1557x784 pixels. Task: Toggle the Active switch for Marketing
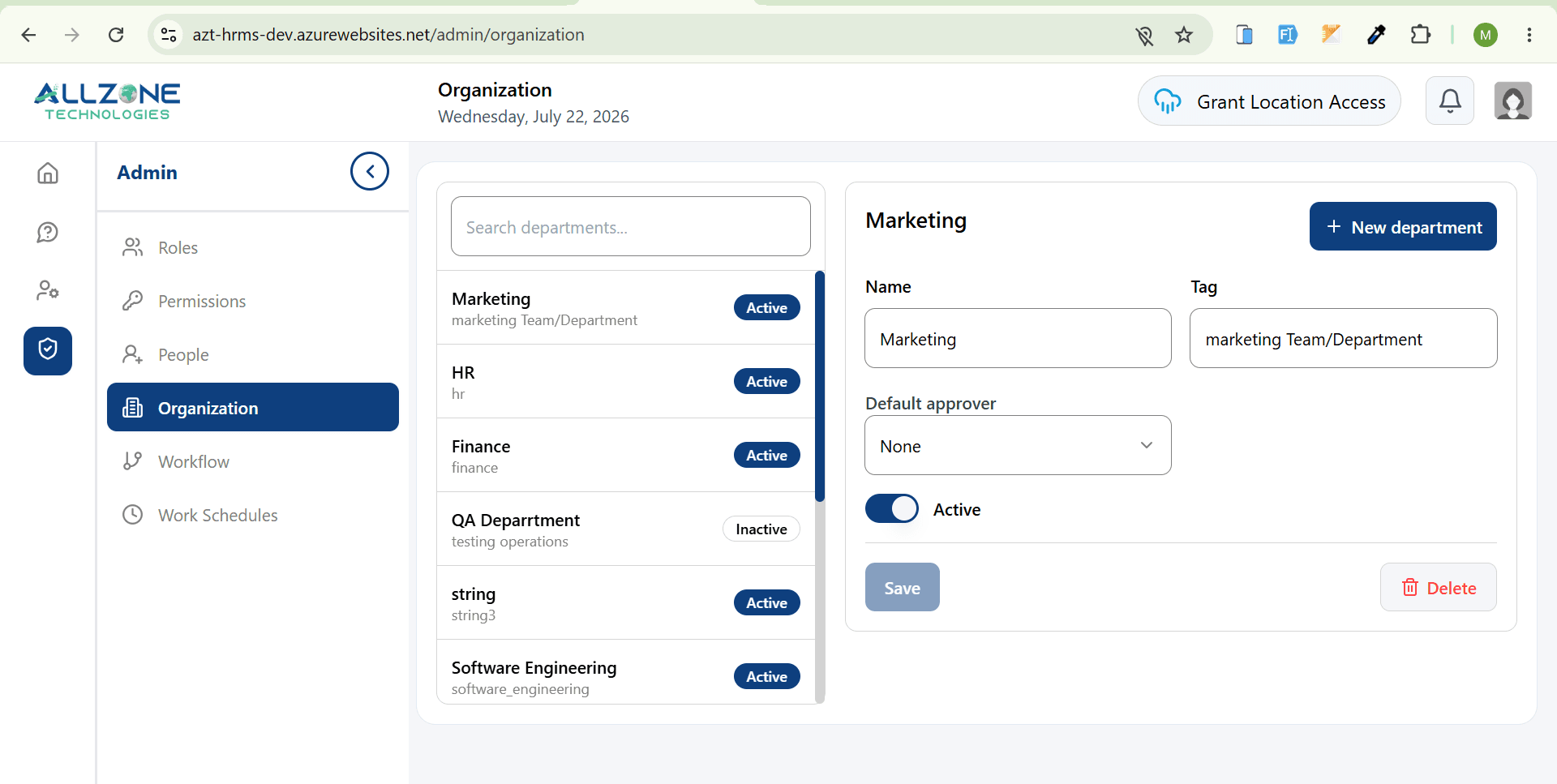tap(892, 509)
